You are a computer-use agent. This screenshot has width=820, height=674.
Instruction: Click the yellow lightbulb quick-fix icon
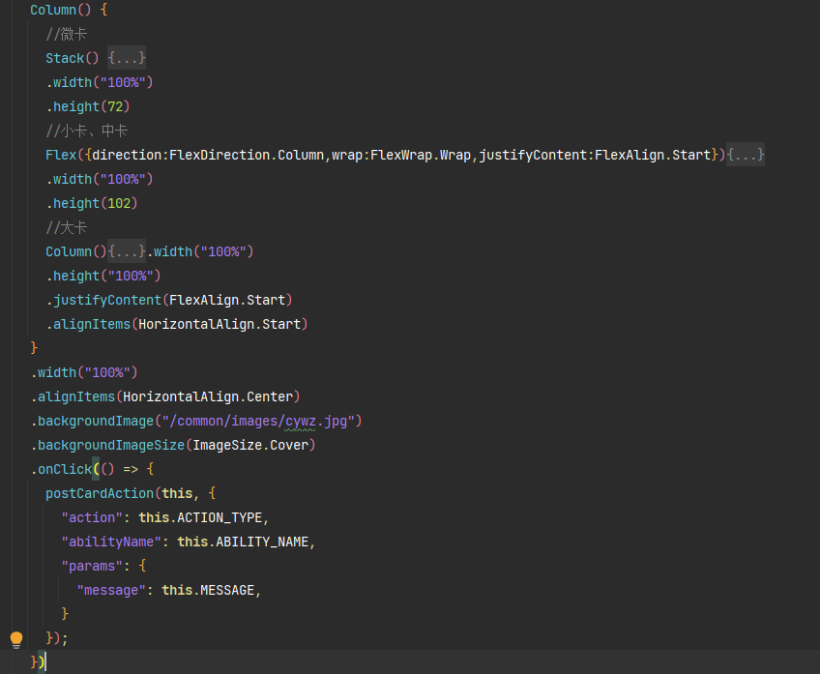pos(16,639)
